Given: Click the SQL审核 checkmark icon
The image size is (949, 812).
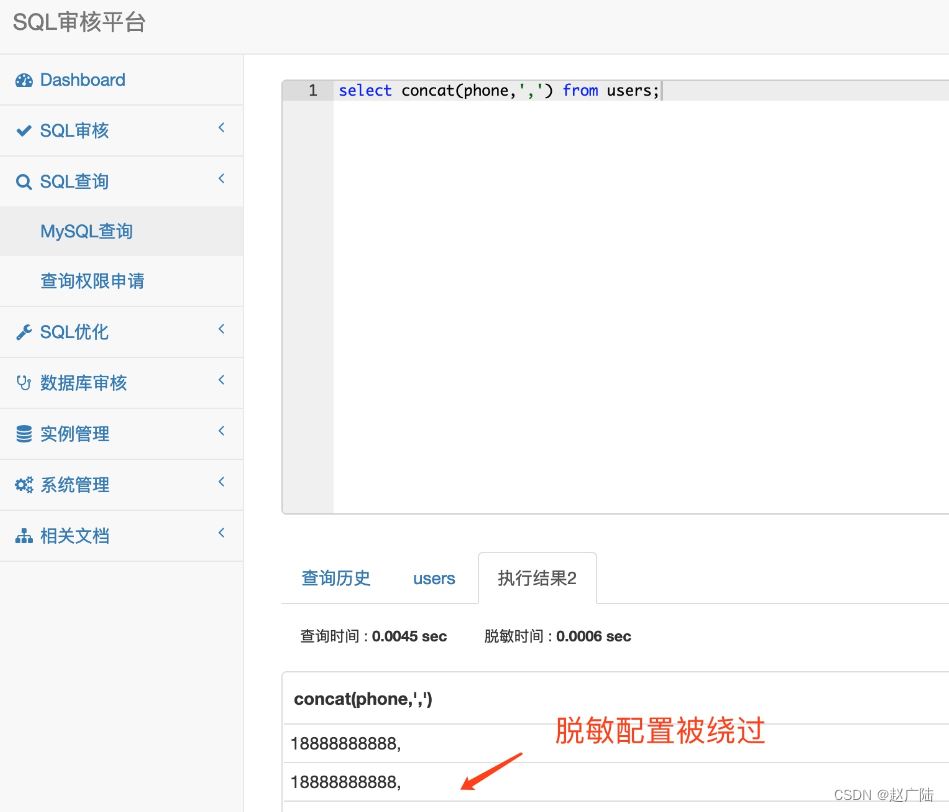Looking at the screenshot, I should tap(24, 131).
